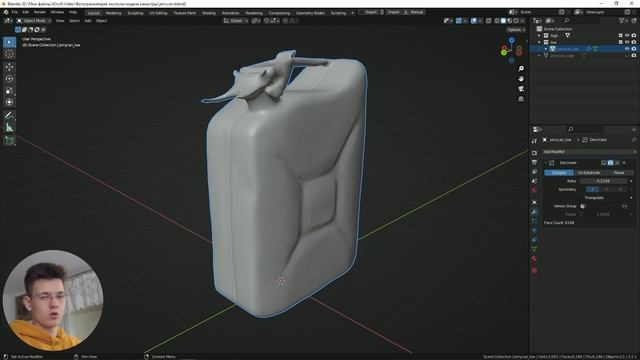
Task: Toggle render camera of high collection
Action: point(634,36)
